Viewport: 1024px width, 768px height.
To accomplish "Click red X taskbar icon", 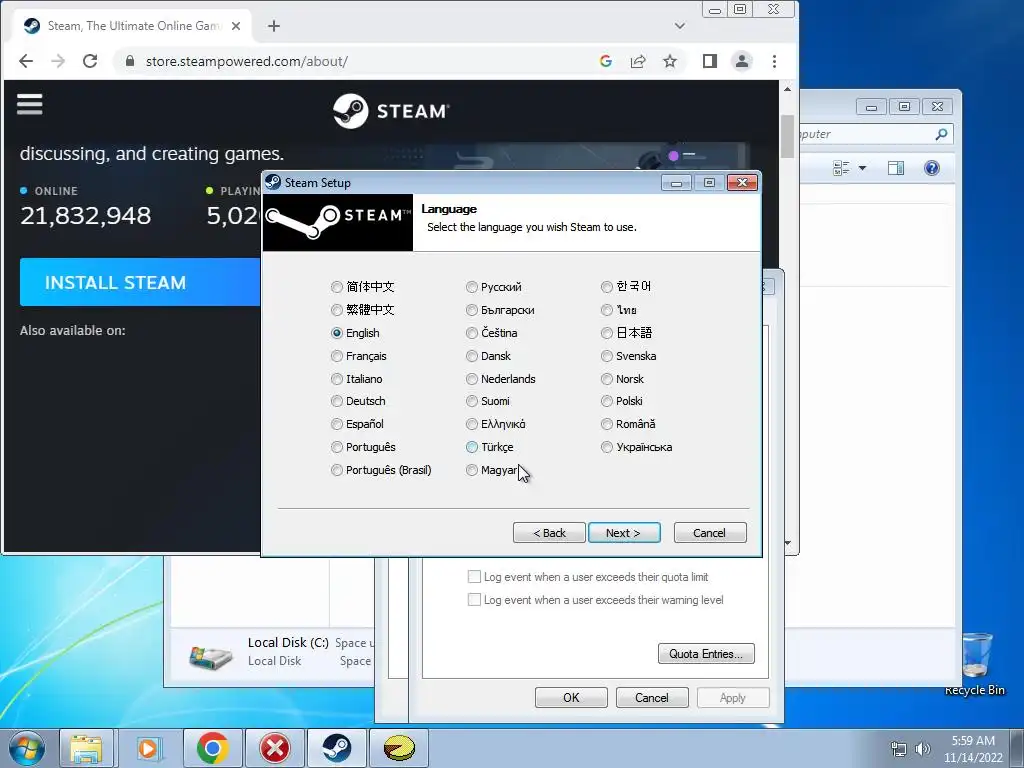I will [274, 748].
